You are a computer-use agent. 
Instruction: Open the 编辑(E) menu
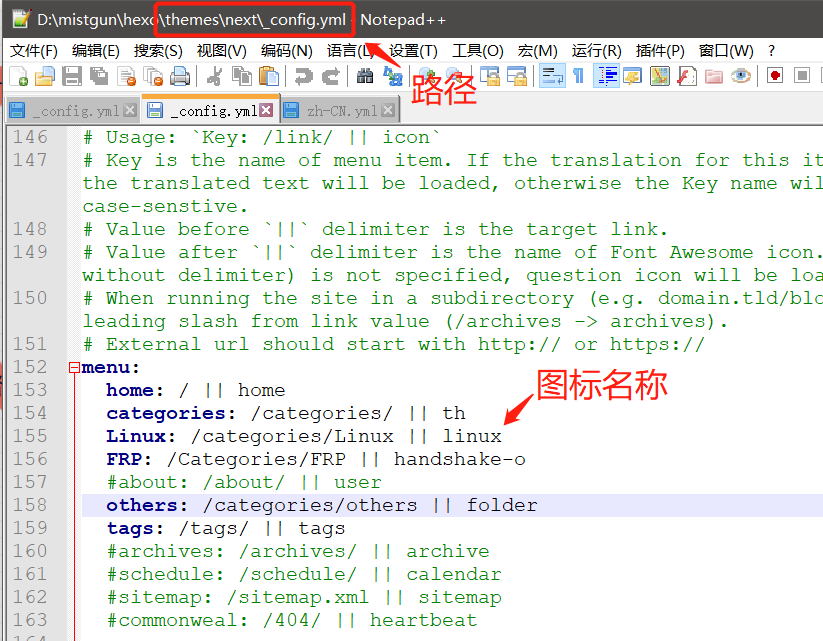(x=96, y=51)
